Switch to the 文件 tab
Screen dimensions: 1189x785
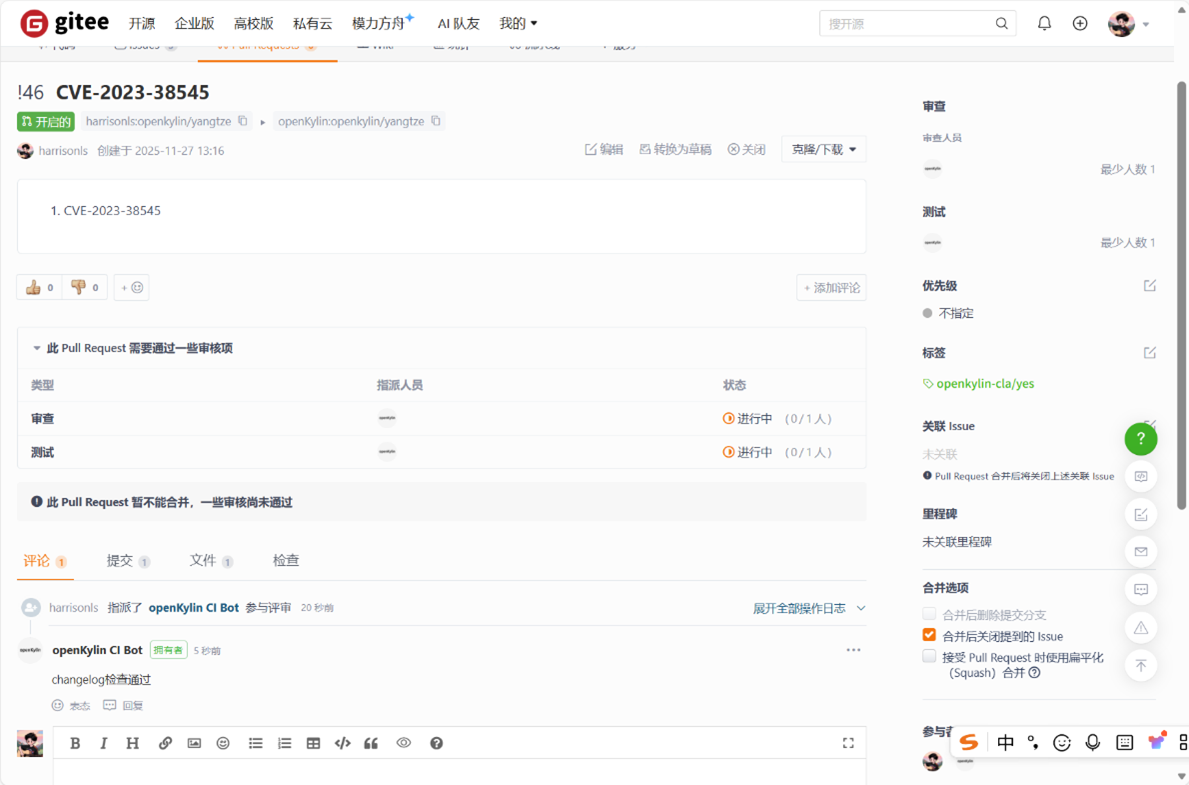[x=204, y=560]
